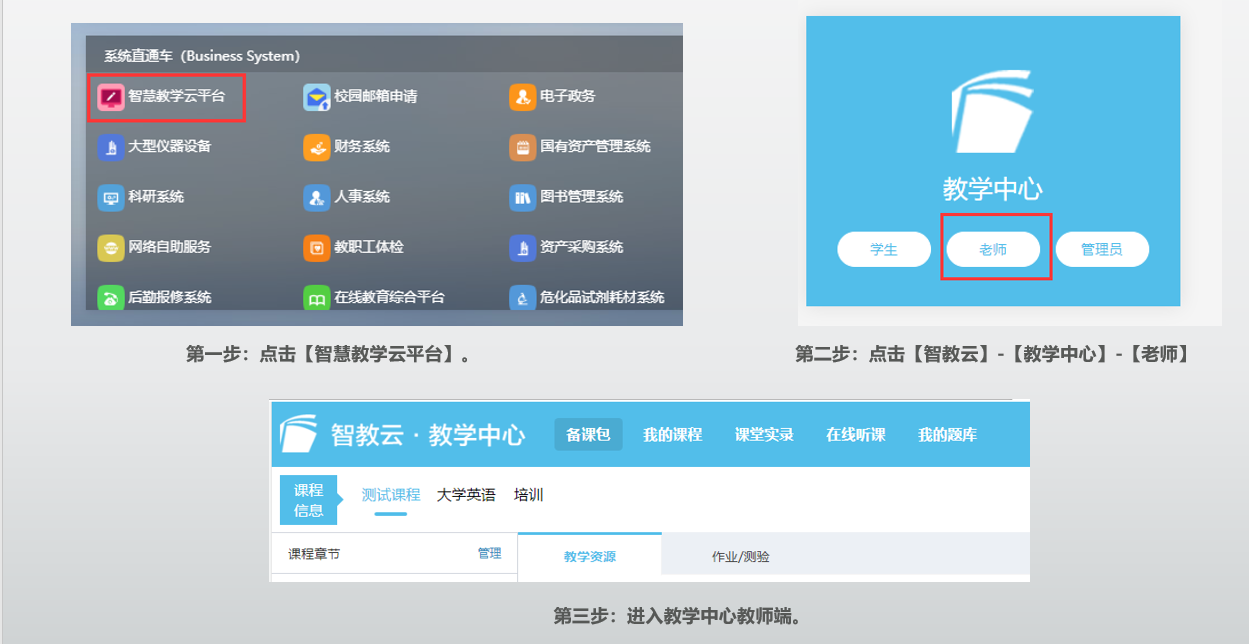Click the 国有资产管理系统 icon
The width and height of the screenshot is (1249, 644).
[522, 147]
